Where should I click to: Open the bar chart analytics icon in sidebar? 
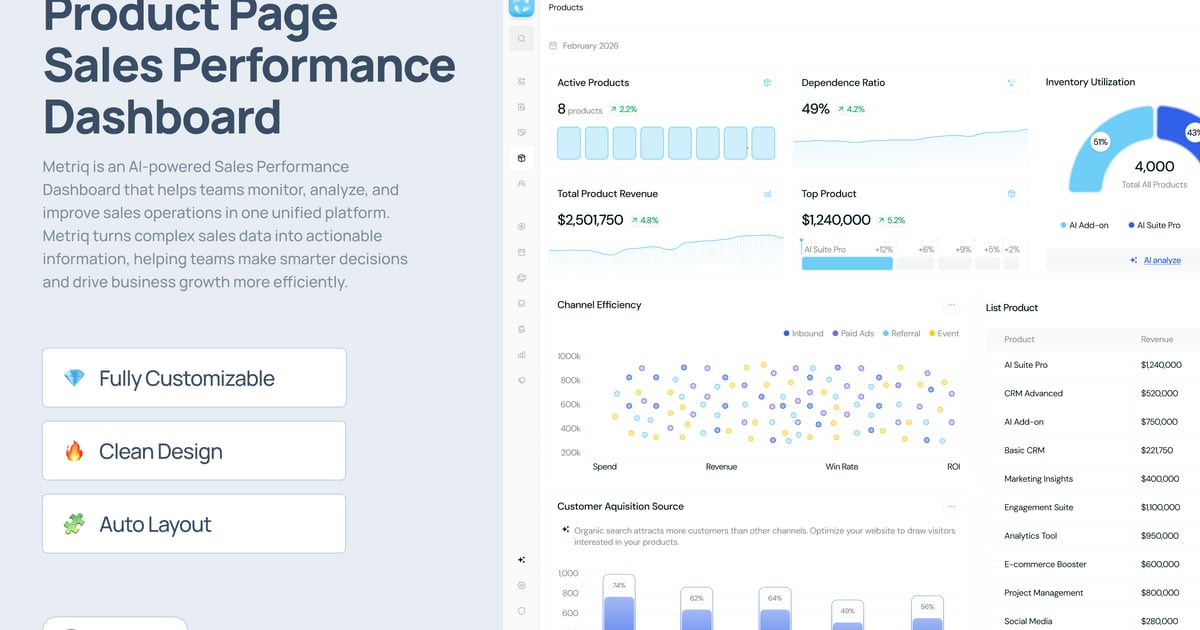coord(521,354)
